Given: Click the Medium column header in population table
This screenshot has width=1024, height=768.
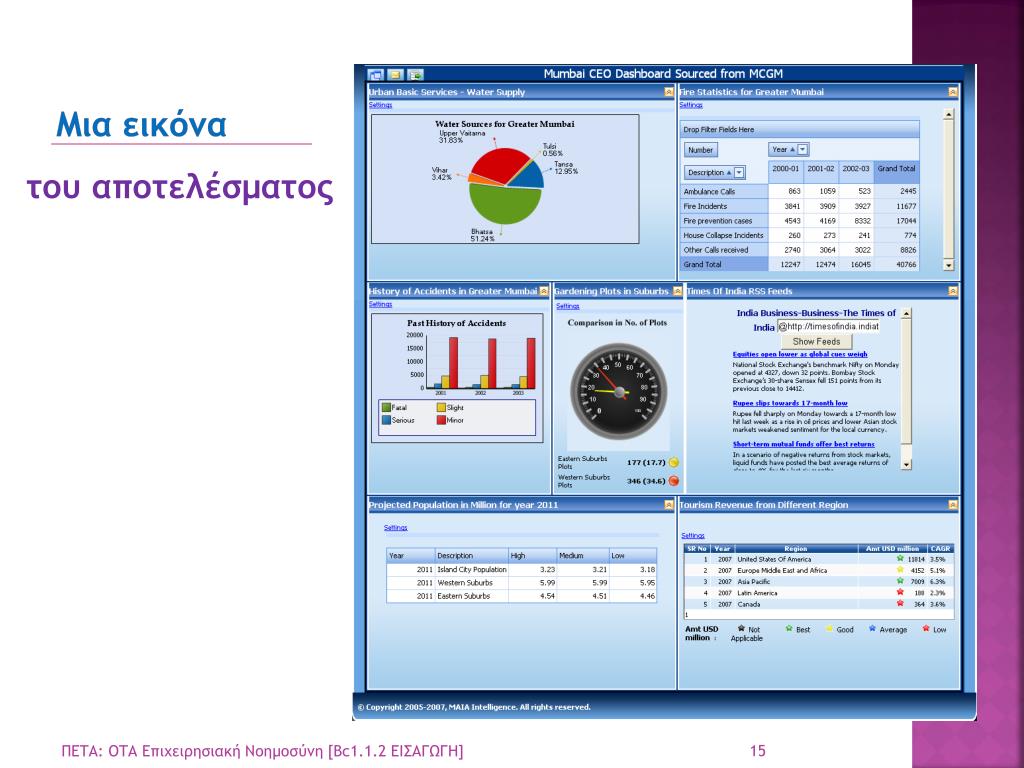Looking at the screenshot, I should point(583,556).
